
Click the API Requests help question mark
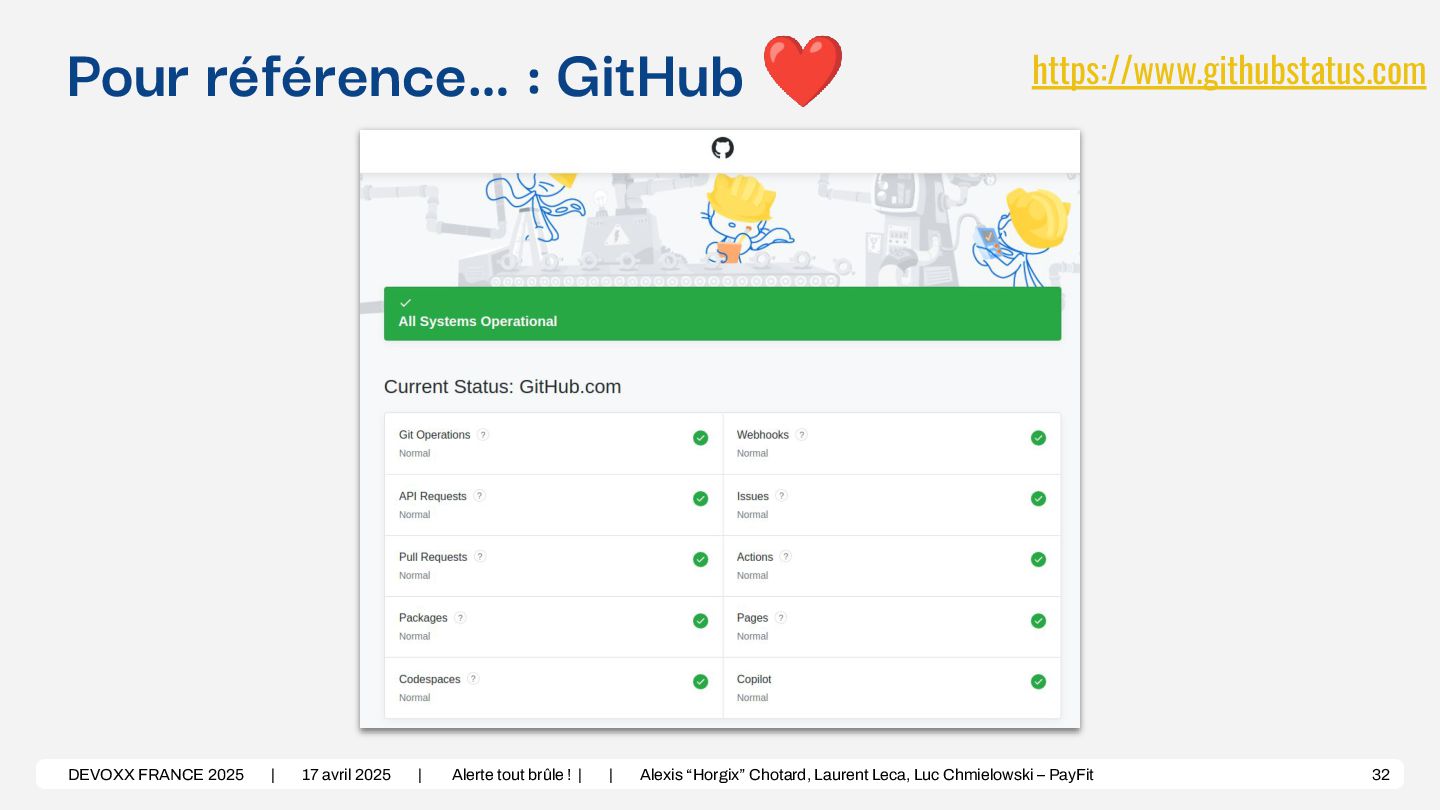point(479,496)
